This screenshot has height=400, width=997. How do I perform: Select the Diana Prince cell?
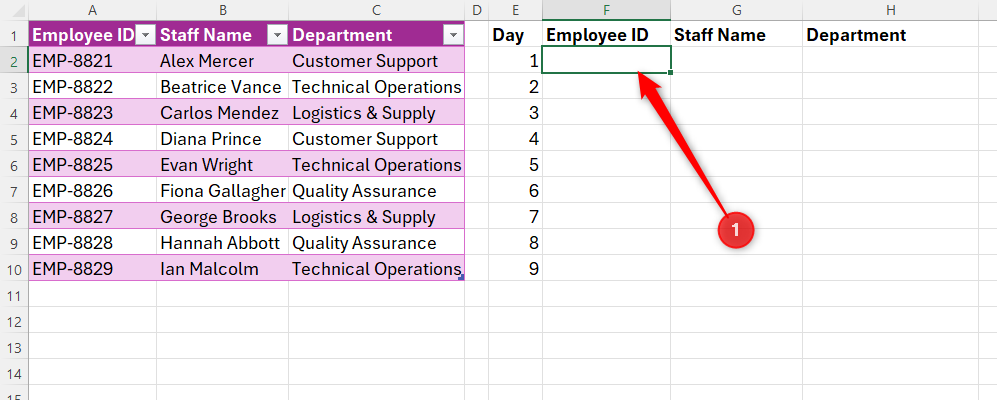point(223,139)
